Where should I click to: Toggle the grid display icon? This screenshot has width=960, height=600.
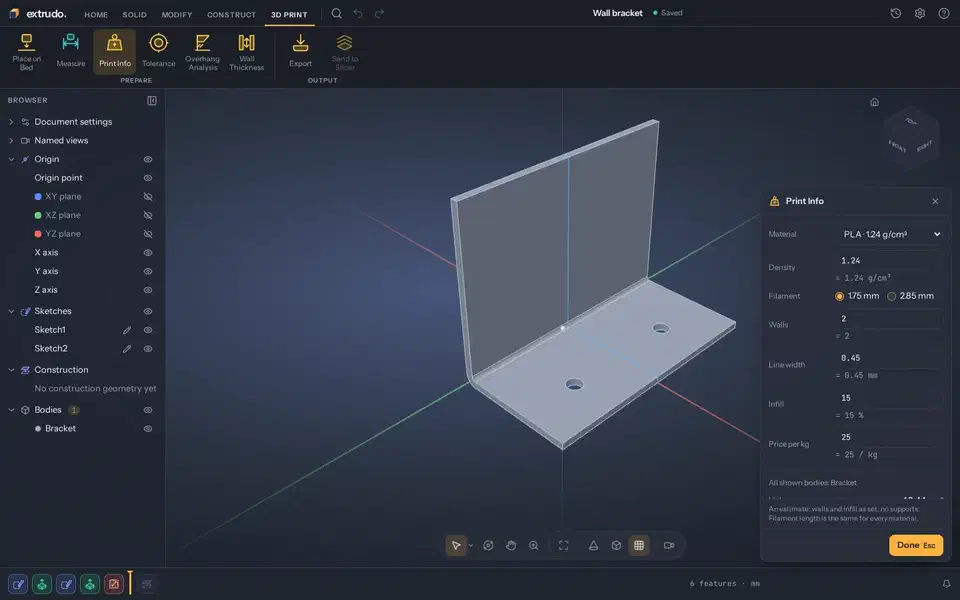click(x=639, y=546)
